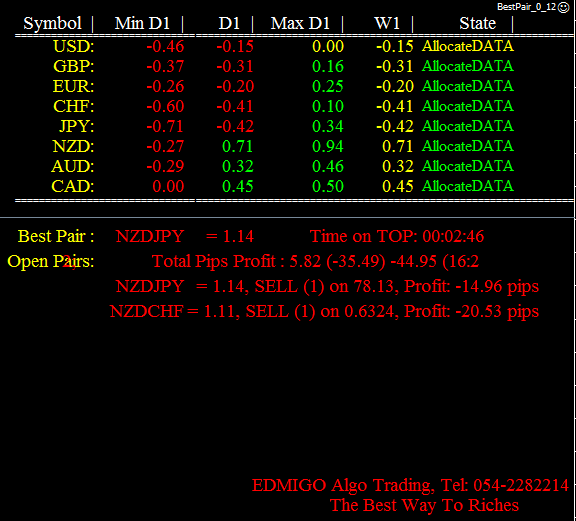Select the CAD: symbol row label

pos(73,186)
